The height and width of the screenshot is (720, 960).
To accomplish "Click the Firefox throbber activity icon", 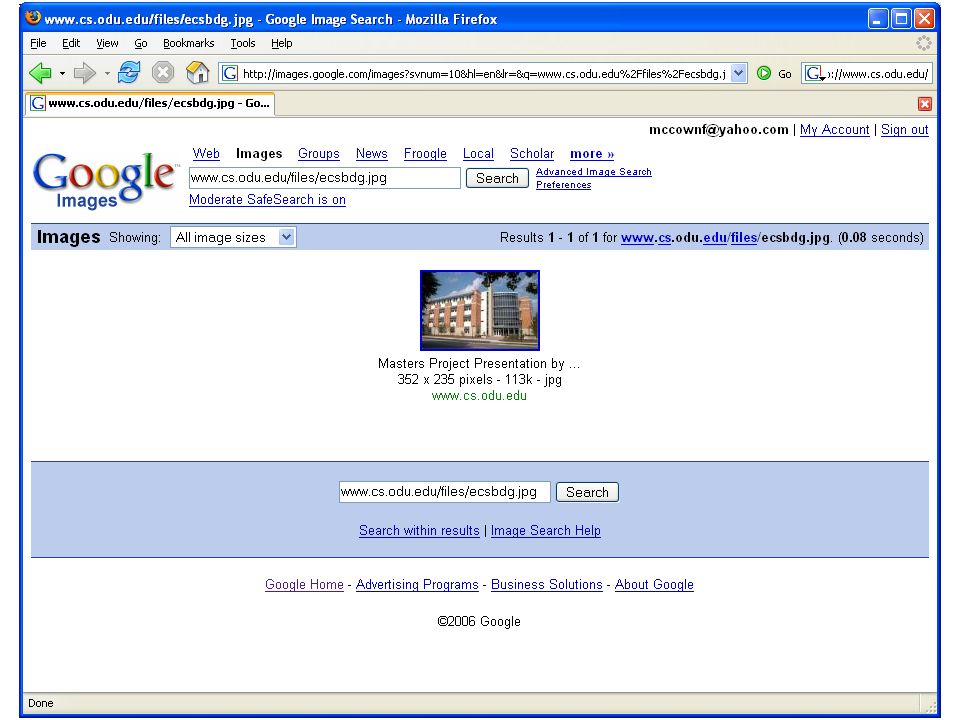I will click(923, 43).
